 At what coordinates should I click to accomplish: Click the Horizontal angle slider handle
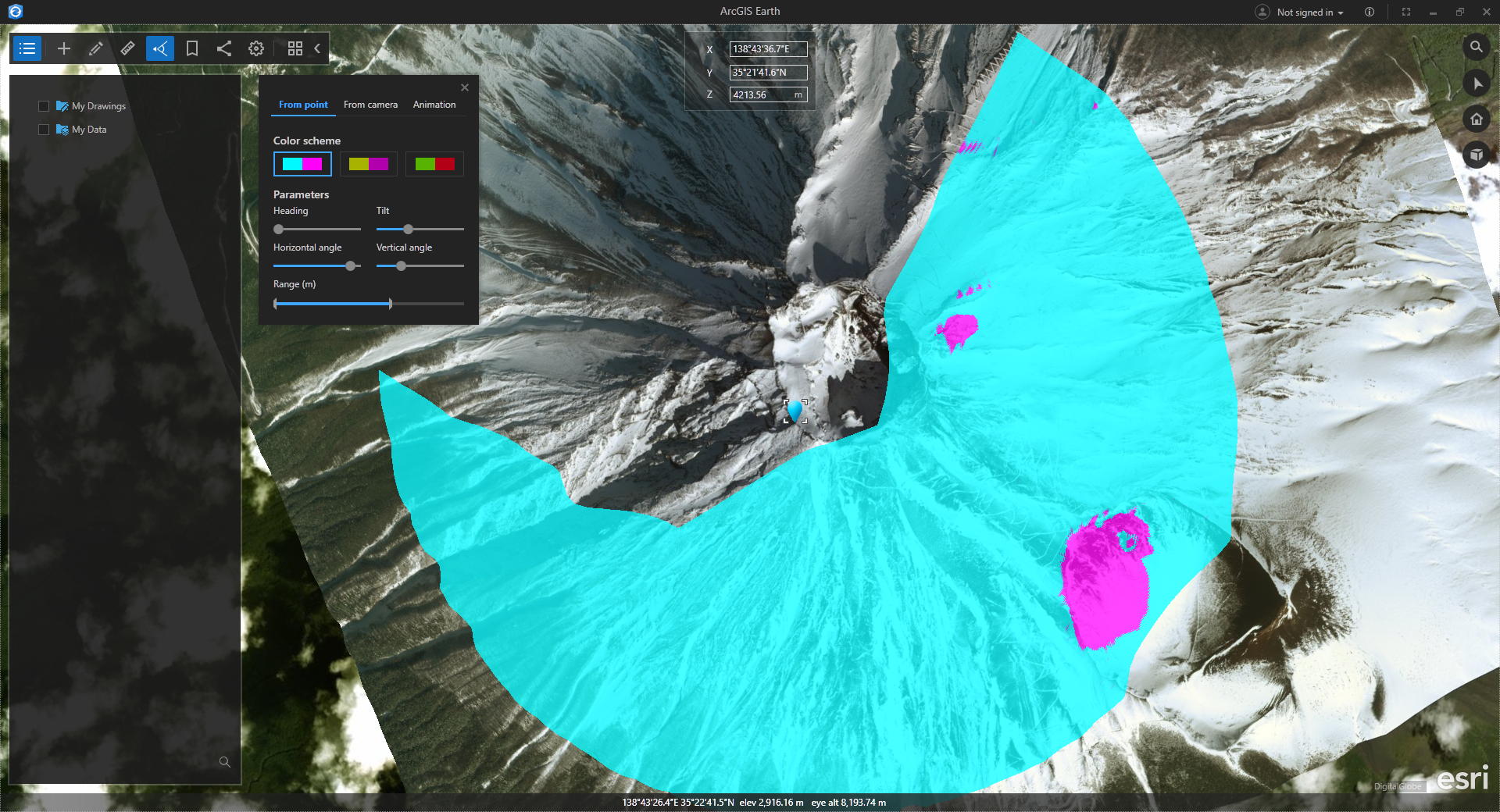[x=351, y=265]
